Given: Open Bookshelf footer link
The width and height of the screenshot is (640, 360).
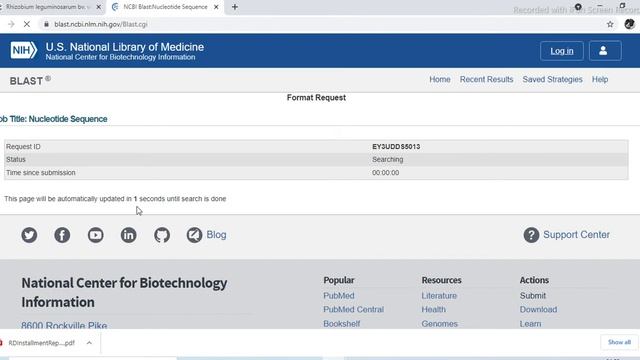Looking at the screenshot, I should tap(342, 324).
